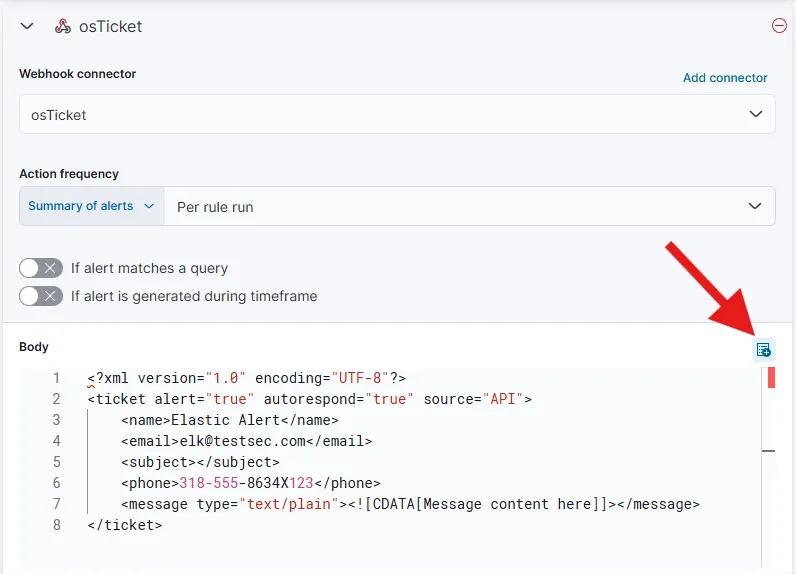The image size is (796, 574).
Task: Click the red error marker in the editor scrollbar
Action: 771,378
